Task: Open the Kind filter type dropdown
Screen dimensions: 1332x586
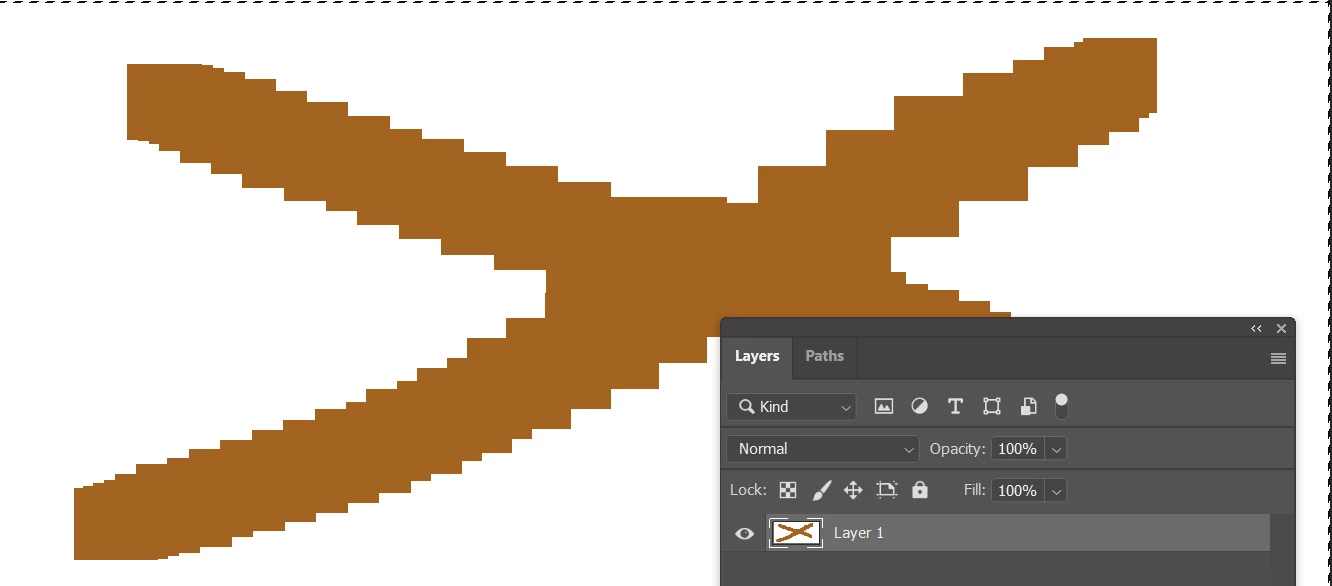Action: 791,406
